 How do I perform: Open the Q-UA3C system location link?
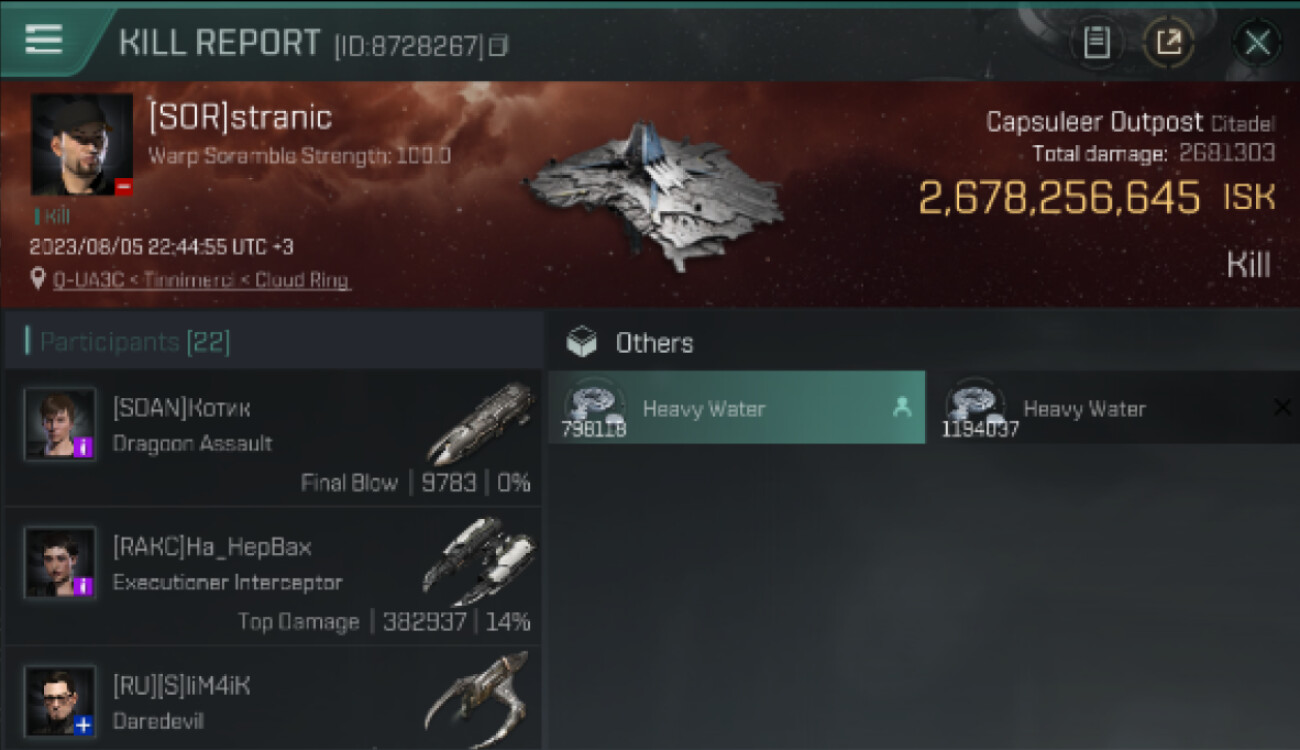click(201, 280)
